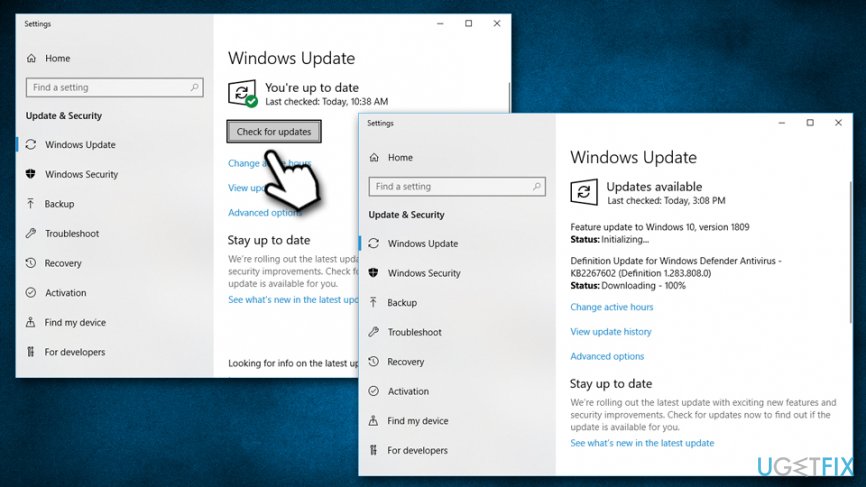Screen dimensions: 866x487
Task: Open Windows Update label in back window sidebar
Action: tap(81, 145)
